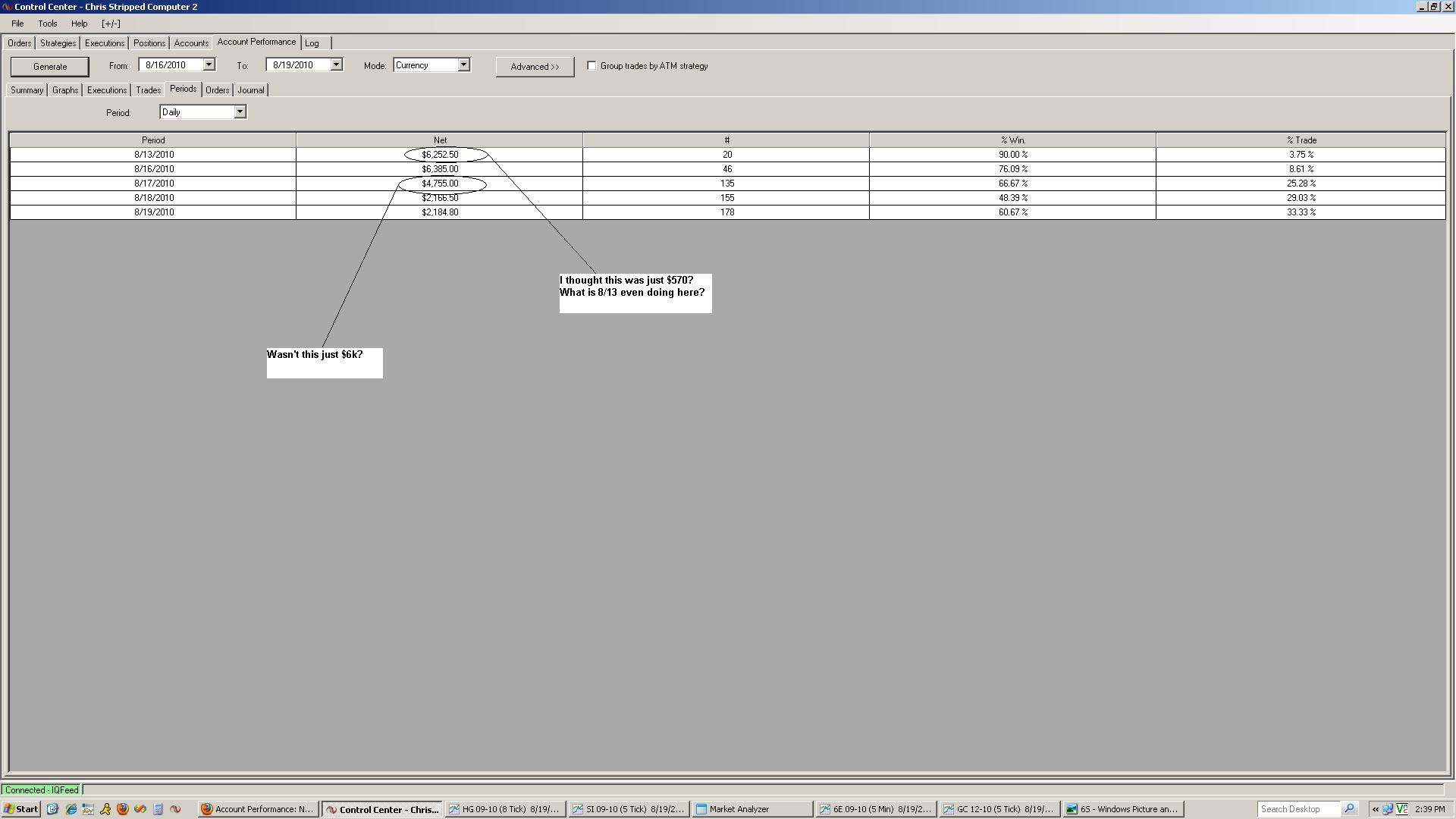Switch to the Trades sub-tab
1456x819 pixels.
148,90
